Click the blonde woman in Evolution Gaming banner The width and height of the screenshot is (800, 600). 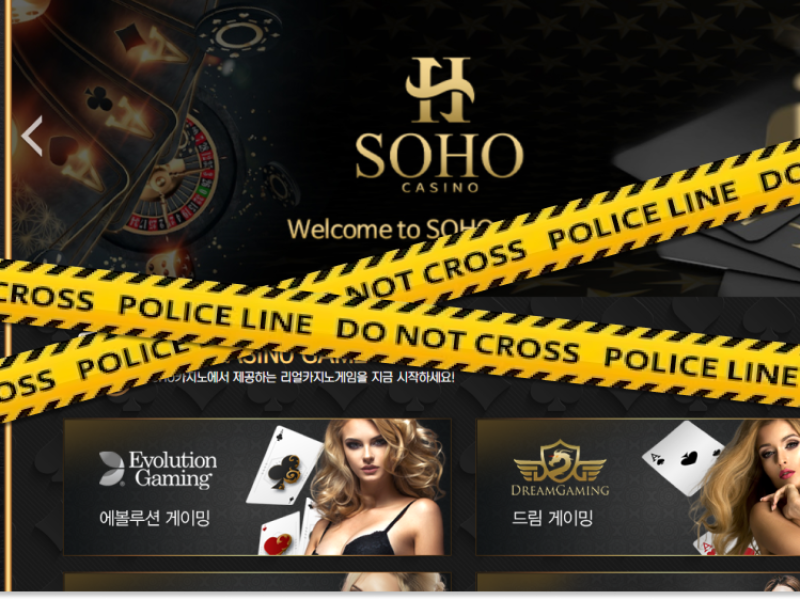378,487
